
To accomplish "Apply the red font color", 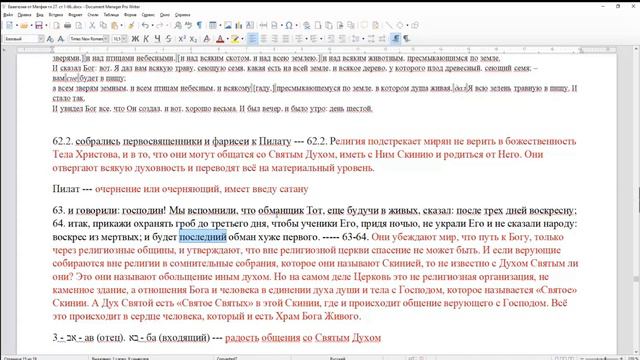I will pyautogui.click(x=220, y=39).
